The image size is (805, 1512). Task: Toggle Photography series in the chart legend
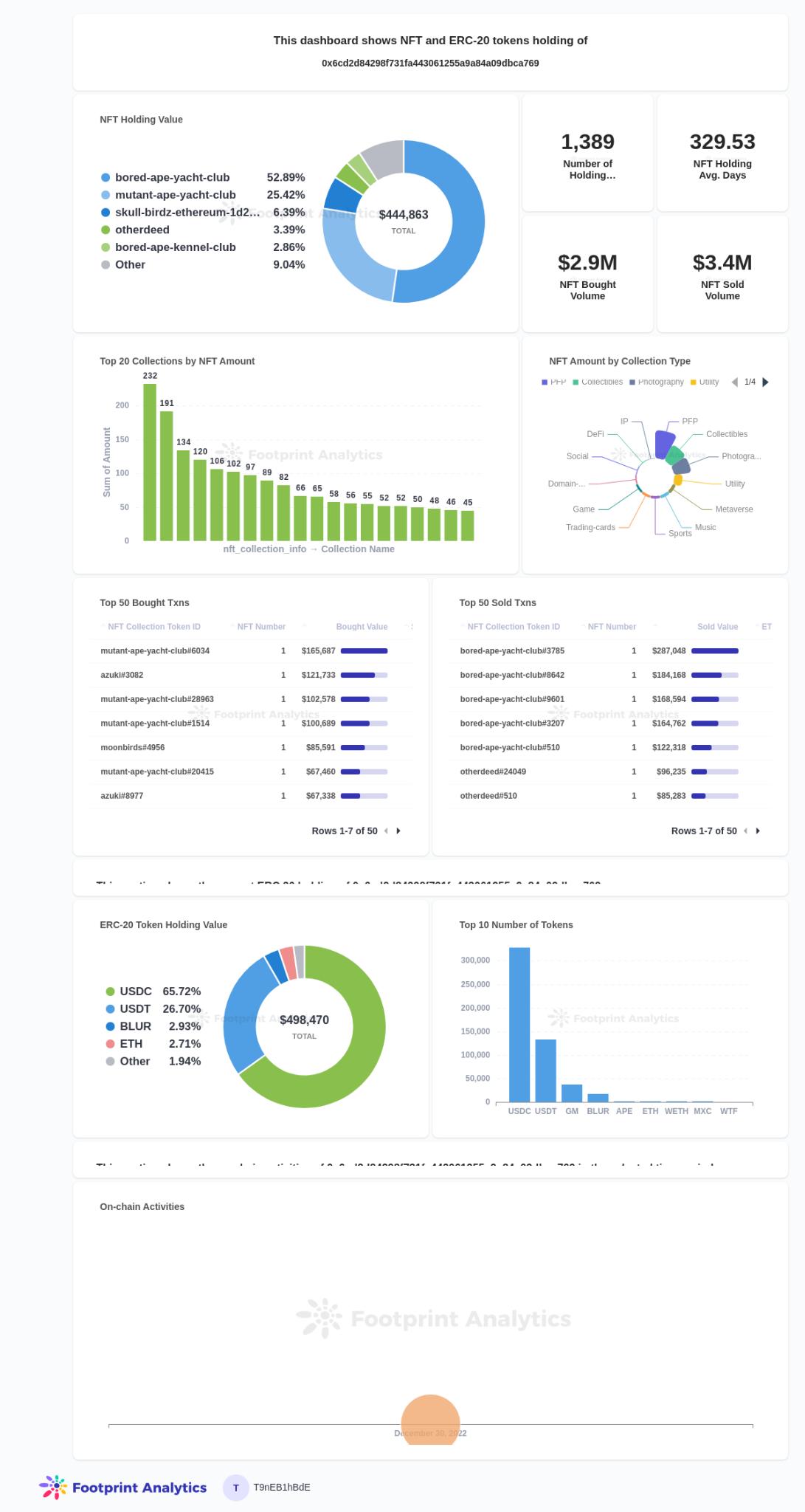pyautogui.click(x=657, y=382)
